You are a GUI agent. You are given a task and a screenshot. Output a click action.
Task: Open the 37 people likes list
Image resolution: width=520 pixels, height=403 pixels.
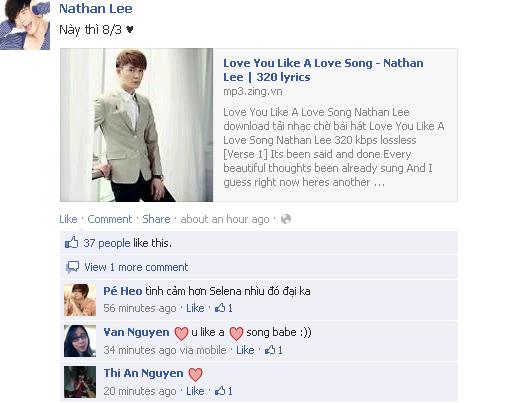107,243
